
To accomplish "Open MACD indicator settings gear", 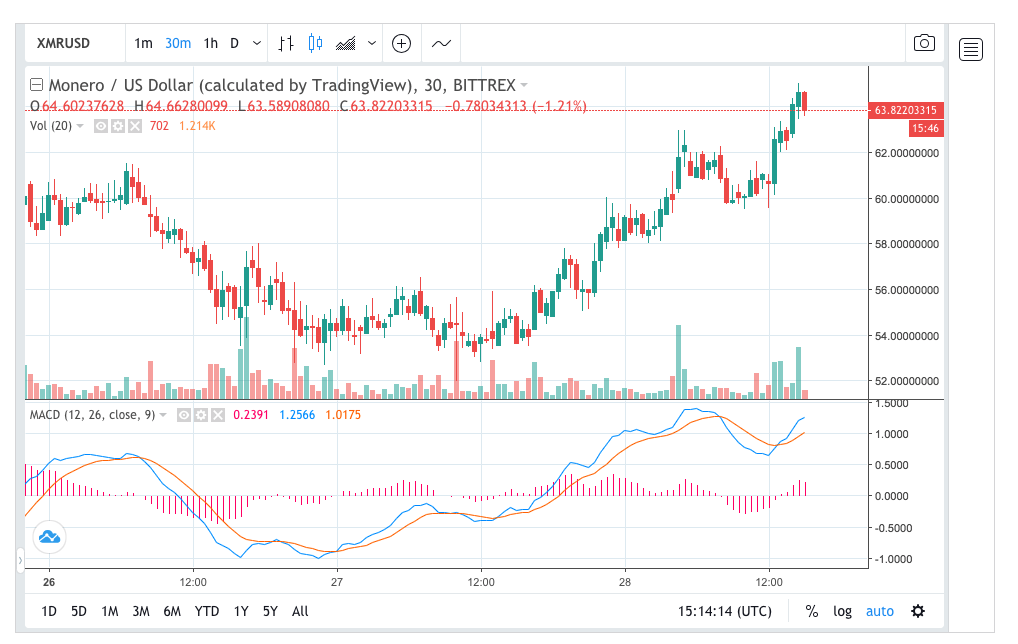I will pos(200,415).
